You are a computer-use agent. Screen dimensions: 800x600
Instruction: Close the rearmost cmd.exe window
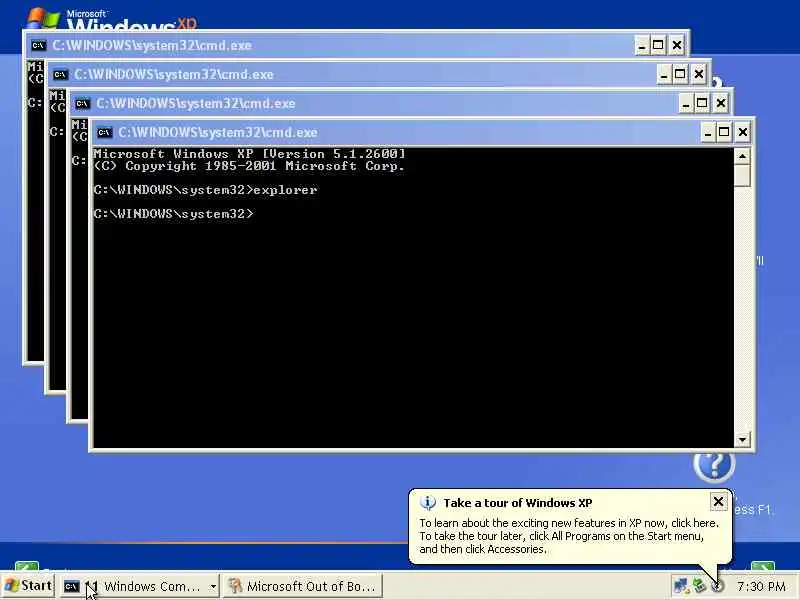pos(677,46)
